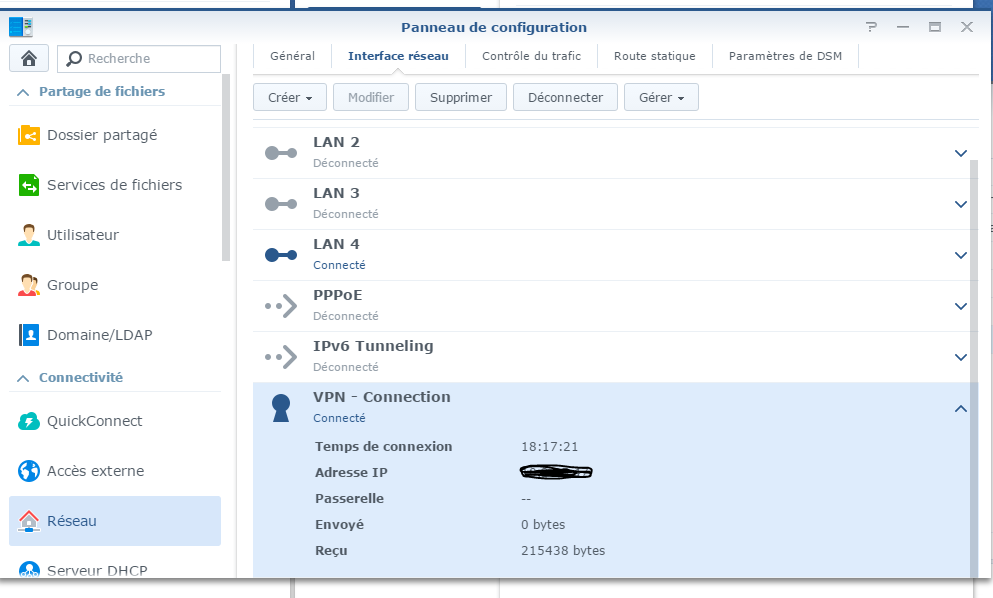
Task: Click the Control Panel home icon
Action: click(28, 58)
